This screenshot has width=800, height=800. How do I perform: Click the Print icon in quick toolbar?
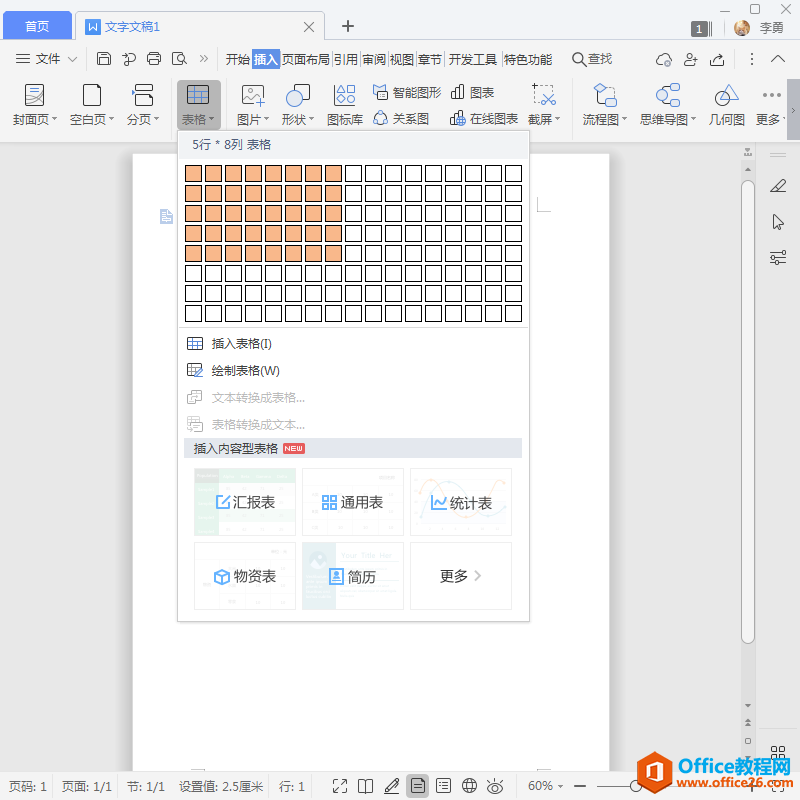click(154, 59)
